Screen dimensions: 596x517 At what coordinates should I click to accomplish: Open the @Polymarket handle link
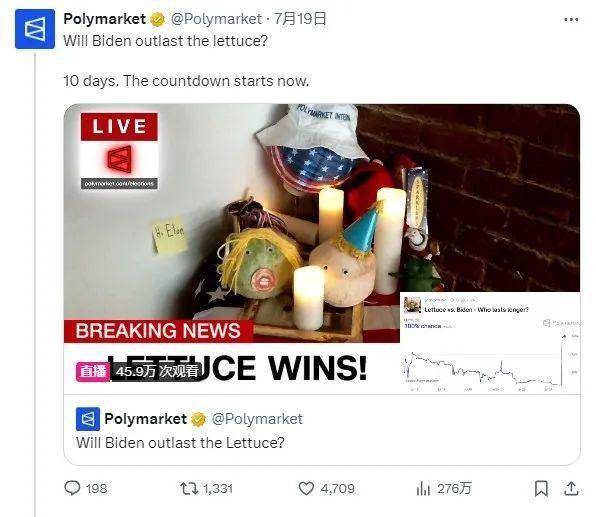pyautogui.click(x=216, y=19)
